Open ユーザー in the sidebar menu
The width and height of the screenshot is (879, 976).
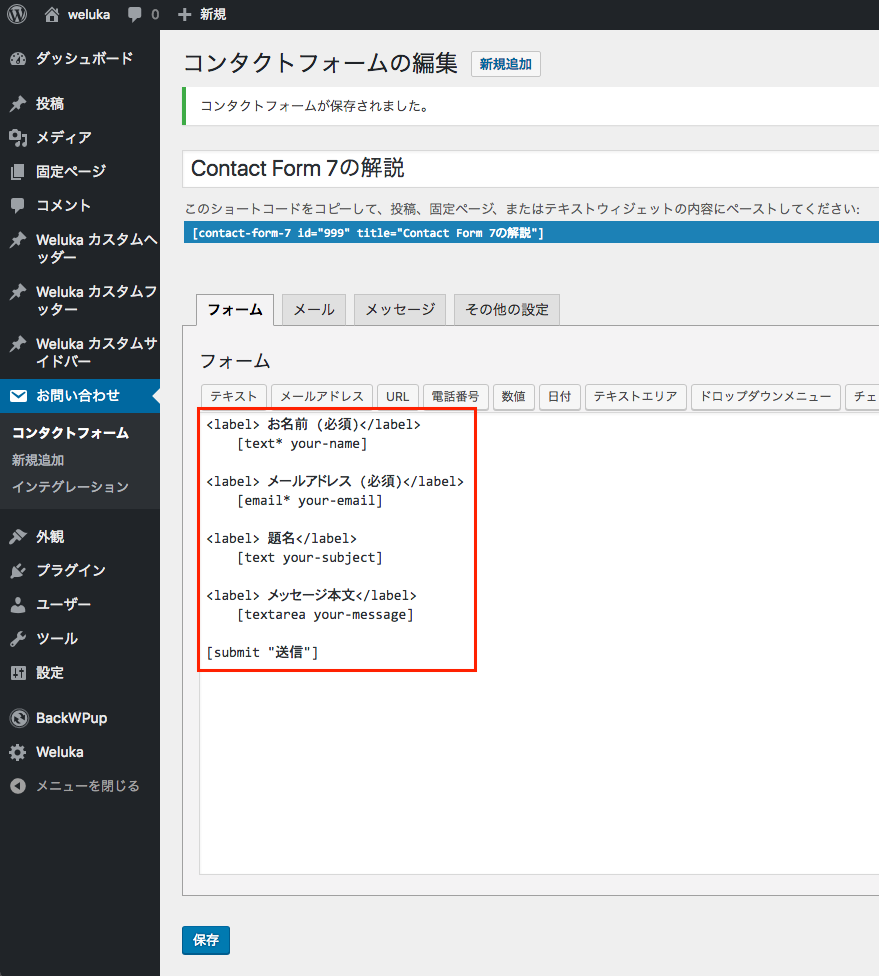pyautogui.click(x=63, y=604)
